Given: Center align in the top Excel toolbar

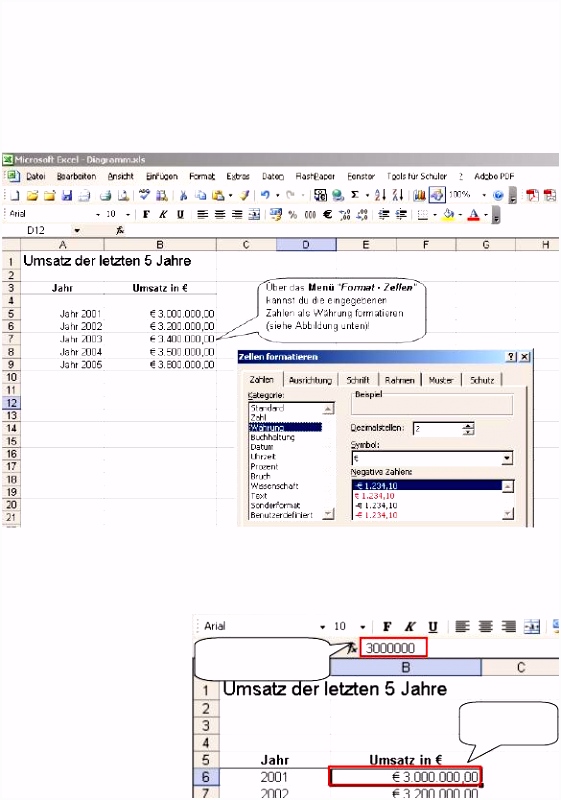Looking at the screenshot, I should pyautogui.click(x=220, y=214).
